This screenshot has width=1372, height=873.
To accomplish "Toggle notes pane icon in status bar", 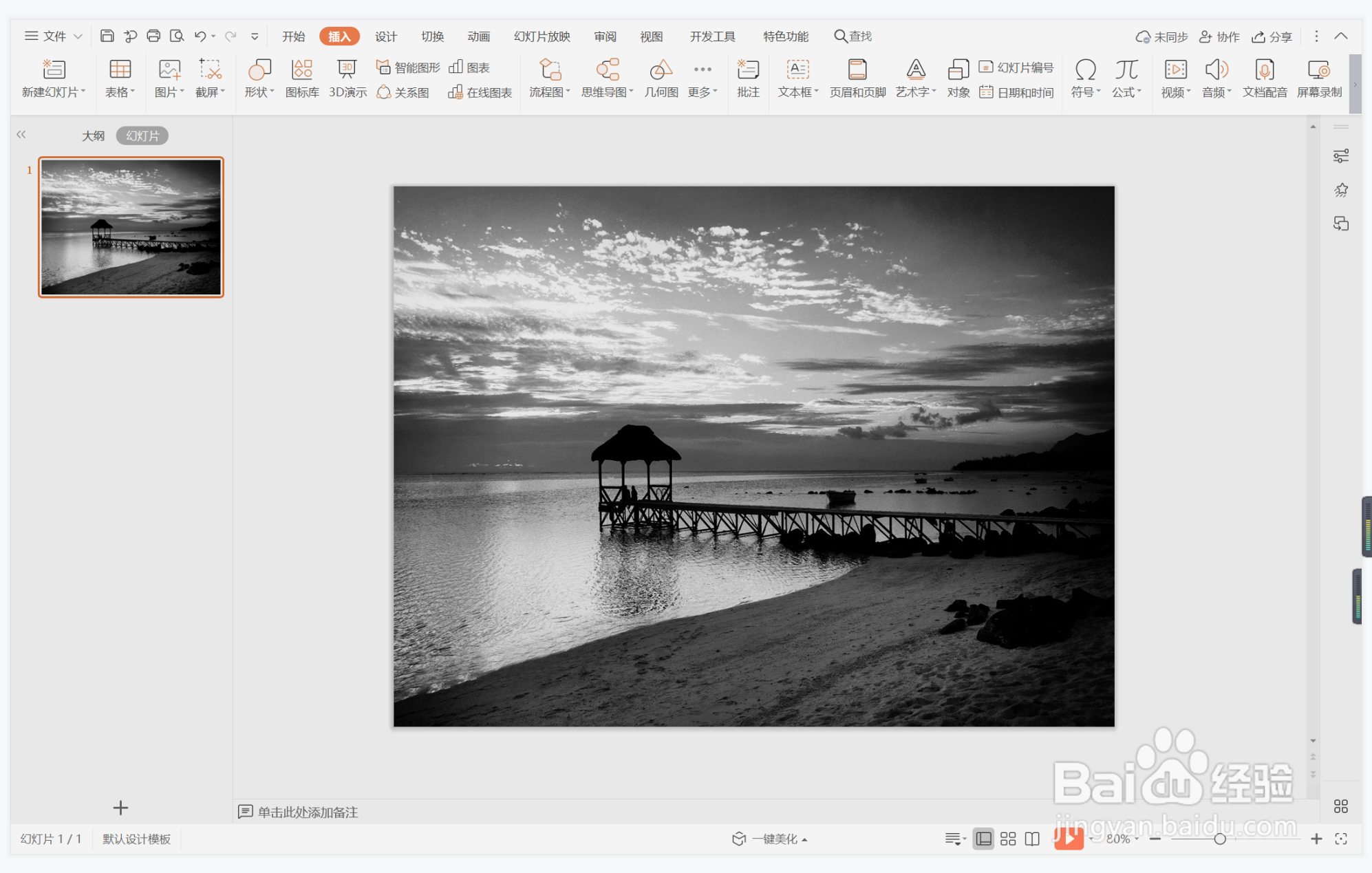I will tap(955, 839).
